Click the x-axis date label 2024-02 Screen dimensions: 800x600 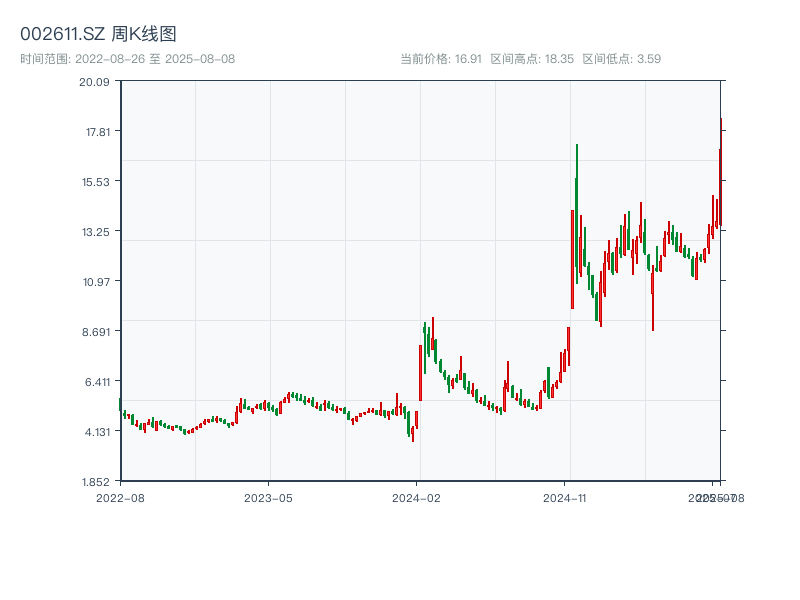pyautogui.click(x=416, y=498)
